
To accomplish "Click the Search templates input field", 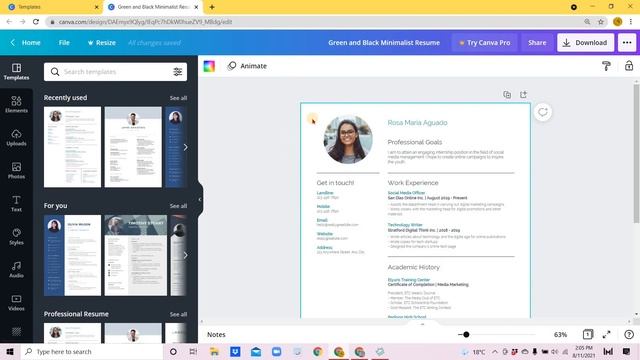I will pyautogui.click(x=116, y=72).
